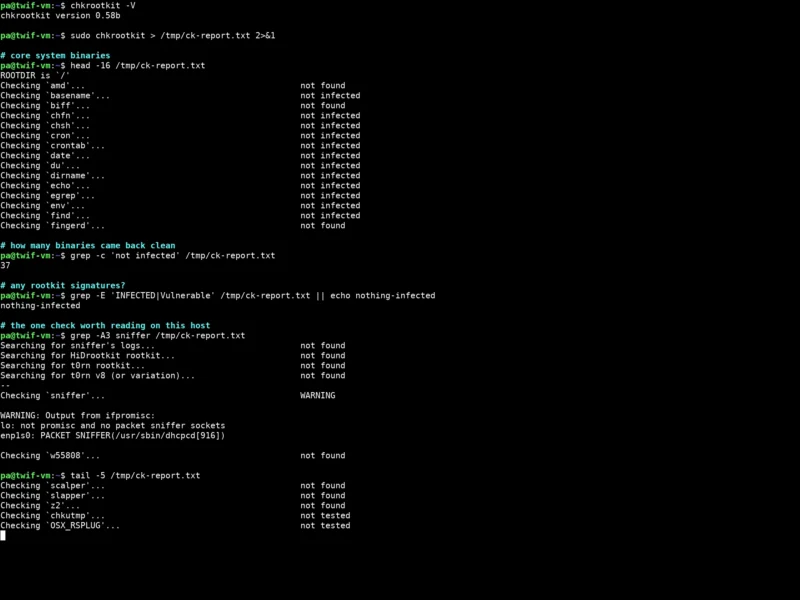Click 'not infected' result beside crontab

pyautogui.click(x=330, y=146)
